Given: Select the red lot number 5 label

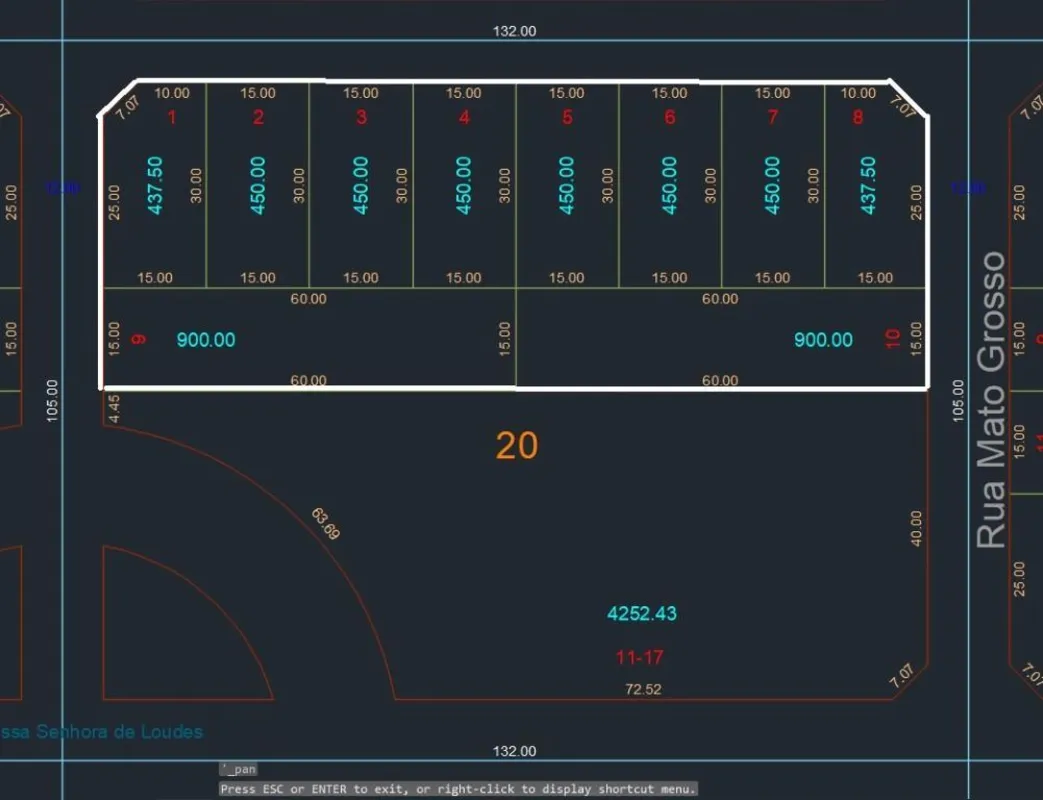Looking at the screenshot, I should (567, 118).
